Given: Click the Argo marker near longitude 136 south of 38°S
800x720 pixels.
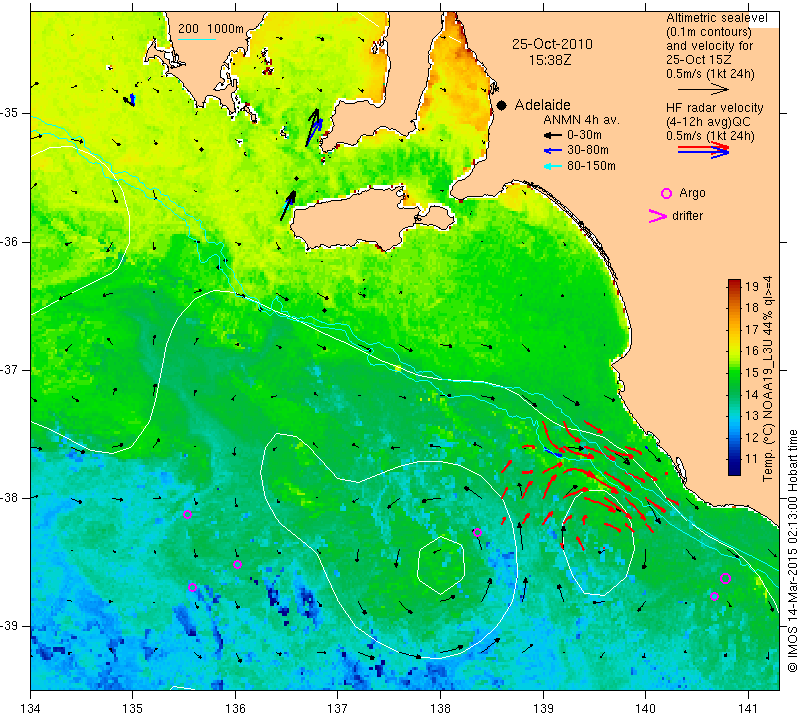Looking at the screenshot, I should tap(237, 564).
